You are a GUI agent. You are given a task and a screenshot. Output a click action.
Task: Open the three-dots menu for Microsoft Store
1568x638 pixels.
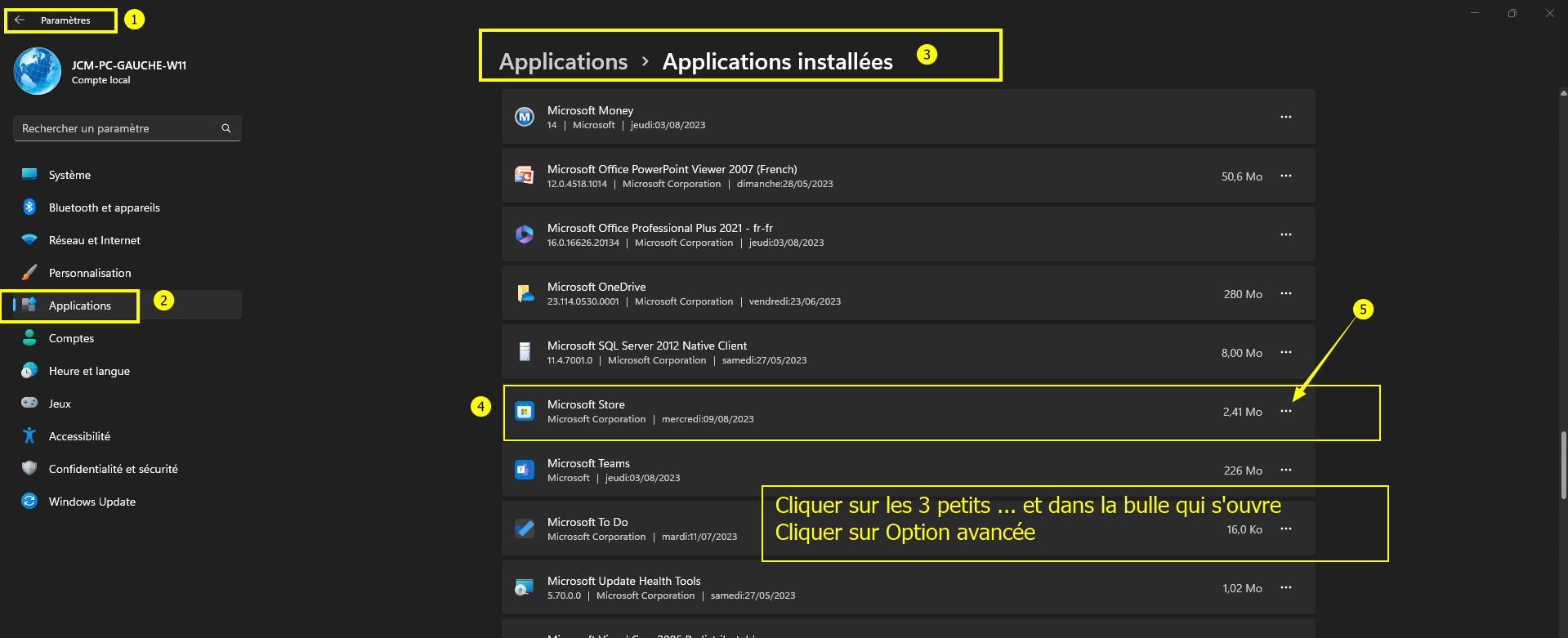(1286, 412)
